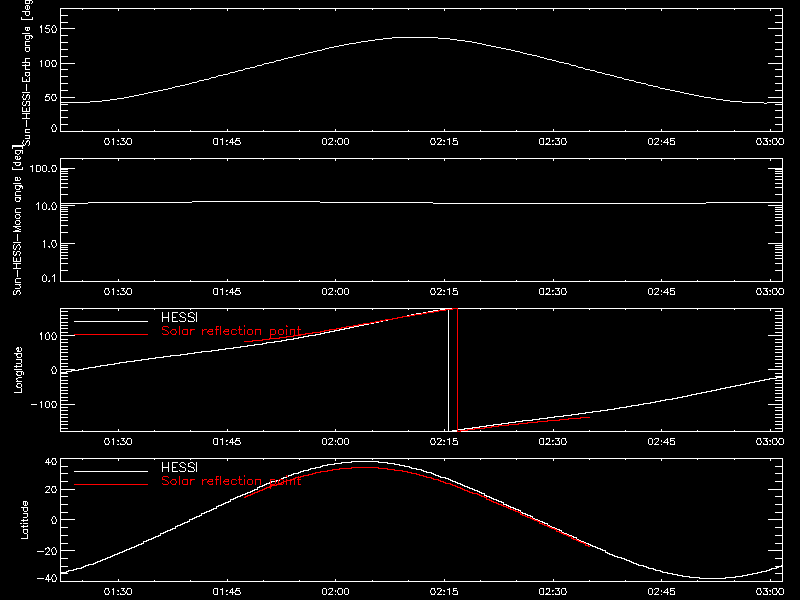Click '03:00' time label under Longitude plot
800x600 pixels.
[x=770, y=442]
